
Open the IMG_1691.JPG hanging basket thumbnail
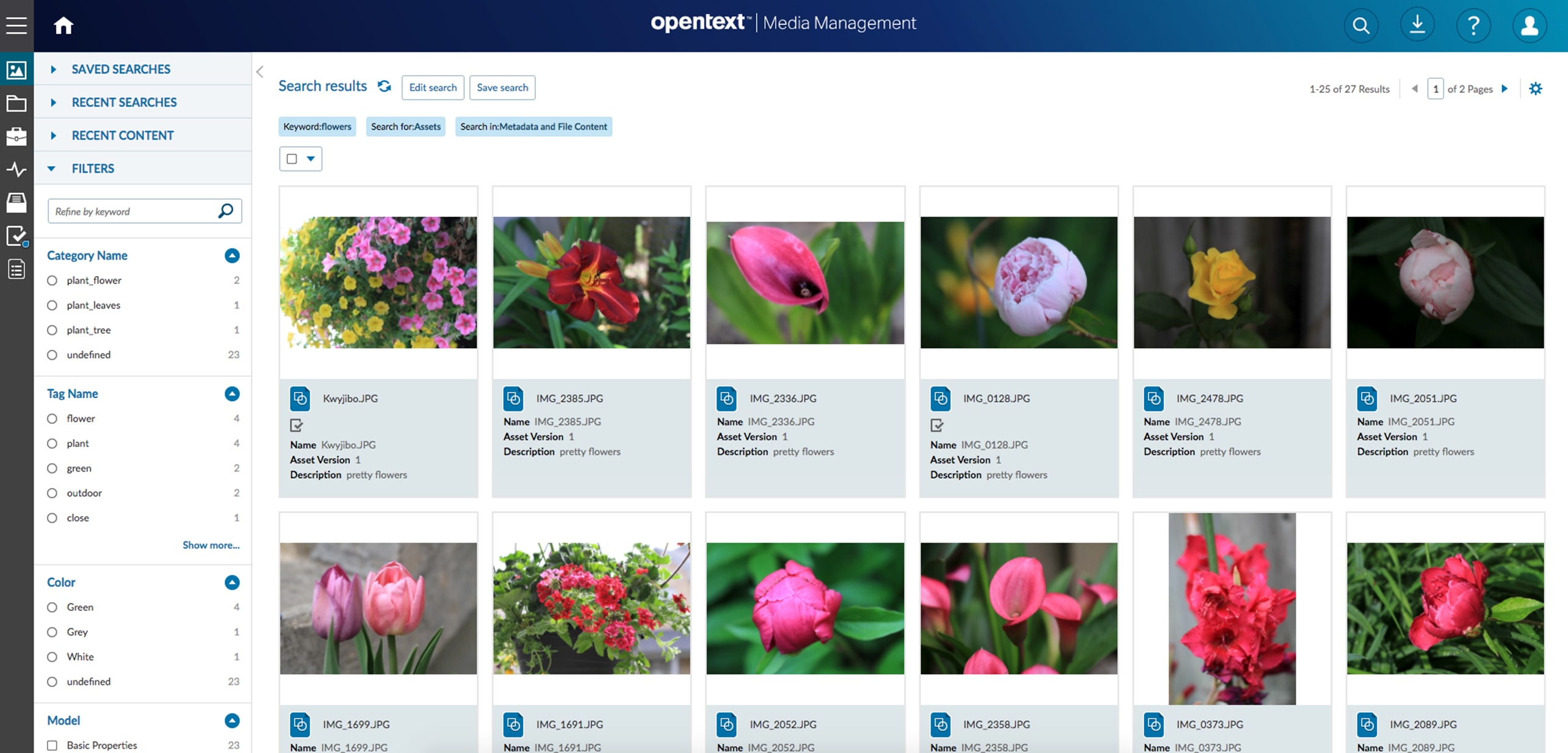[591, 608]
